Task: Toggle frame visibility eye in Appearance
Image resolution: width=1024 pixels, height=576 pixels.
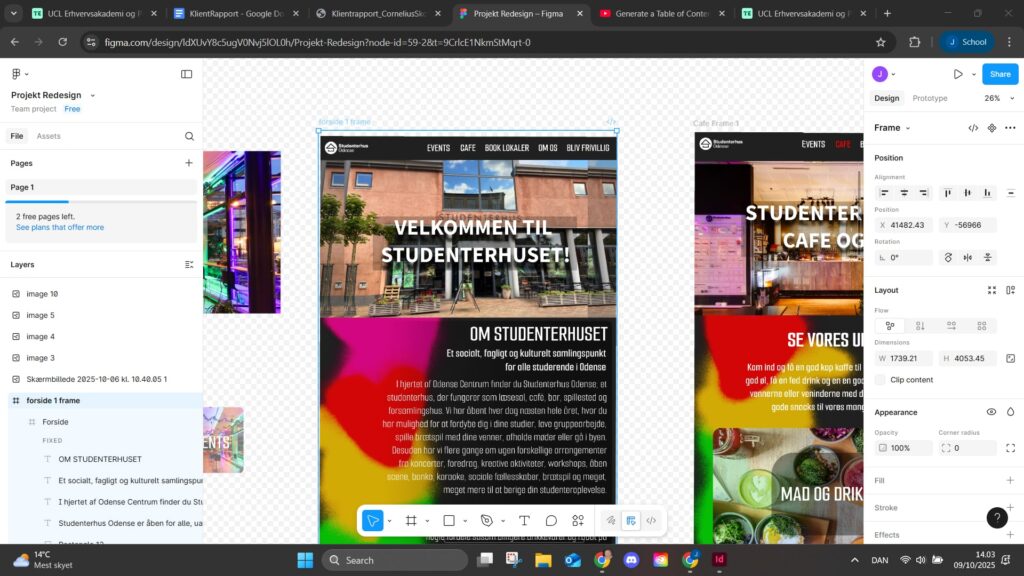Action: [x=991, y=412]
